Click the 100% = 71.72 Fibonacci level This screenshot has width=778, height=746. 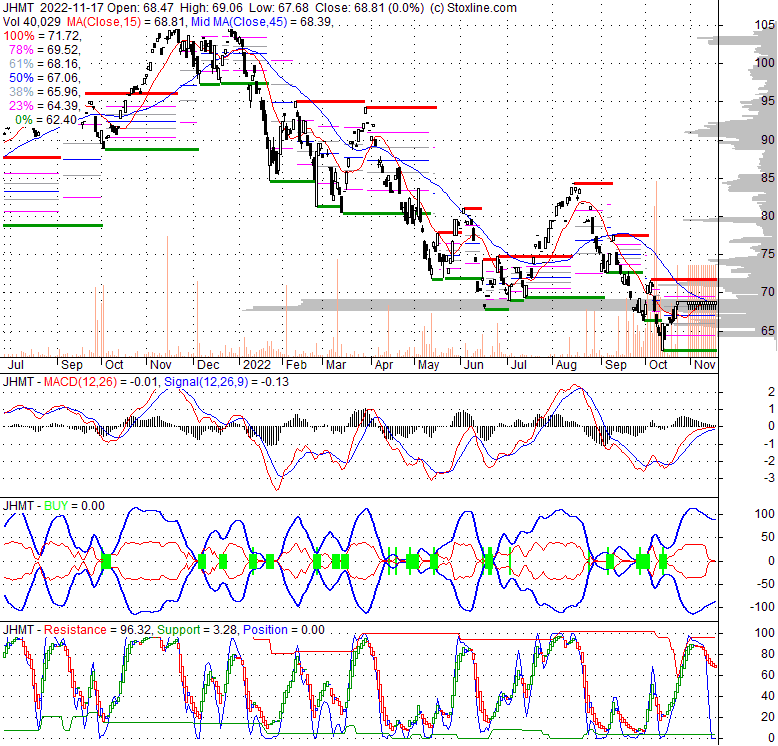click(x=42, y=36)
